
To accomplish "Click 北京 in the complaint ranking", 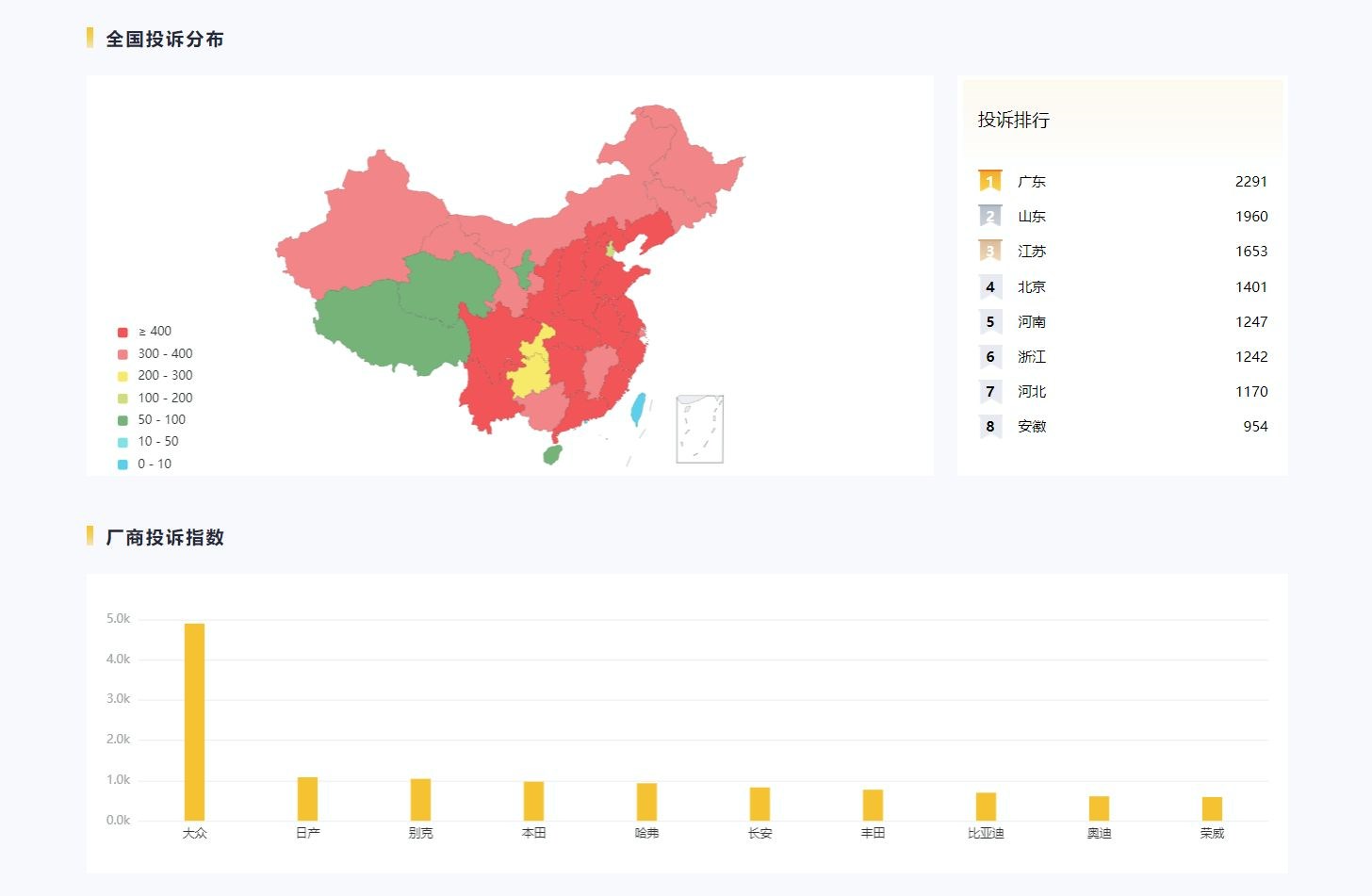I will (1032, 286).
